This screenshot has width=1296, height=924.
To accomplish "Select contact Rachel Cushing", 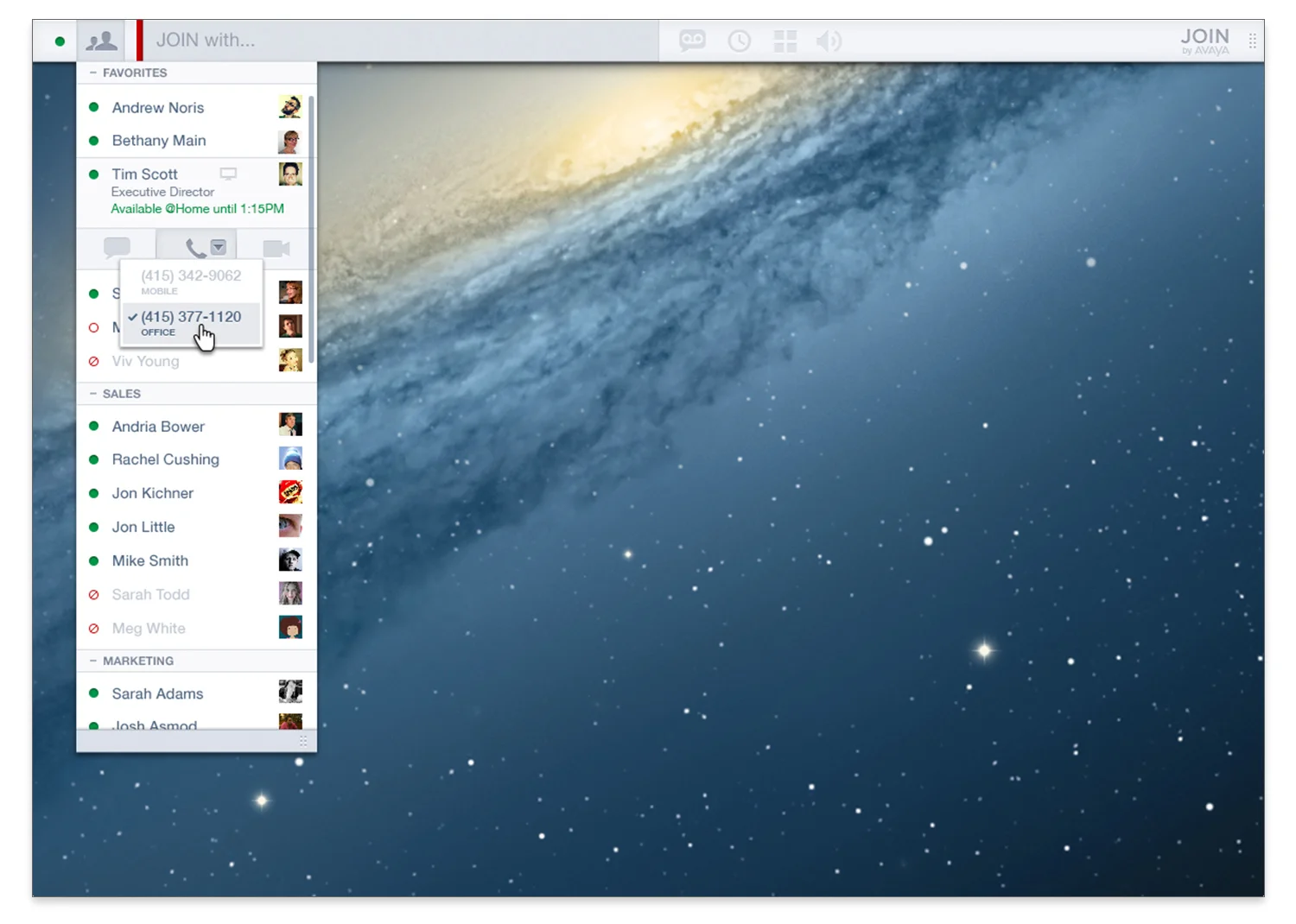I will coord(165,459).
